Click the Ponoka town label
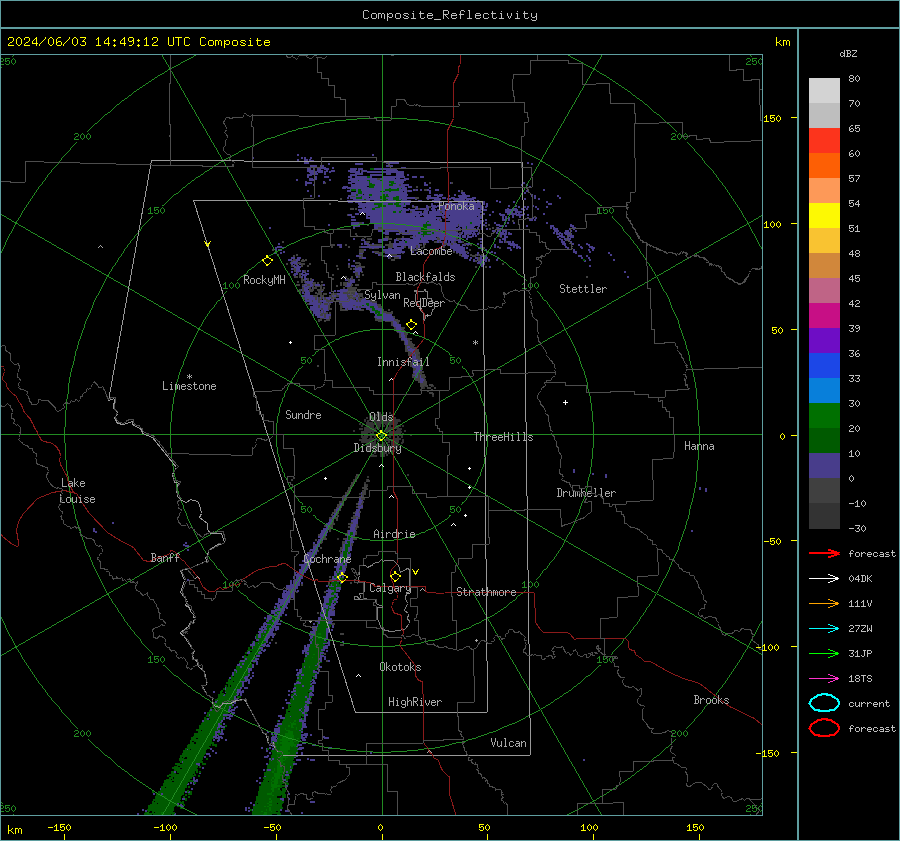This screenshot has height=841, width=900. pos(456,206)
